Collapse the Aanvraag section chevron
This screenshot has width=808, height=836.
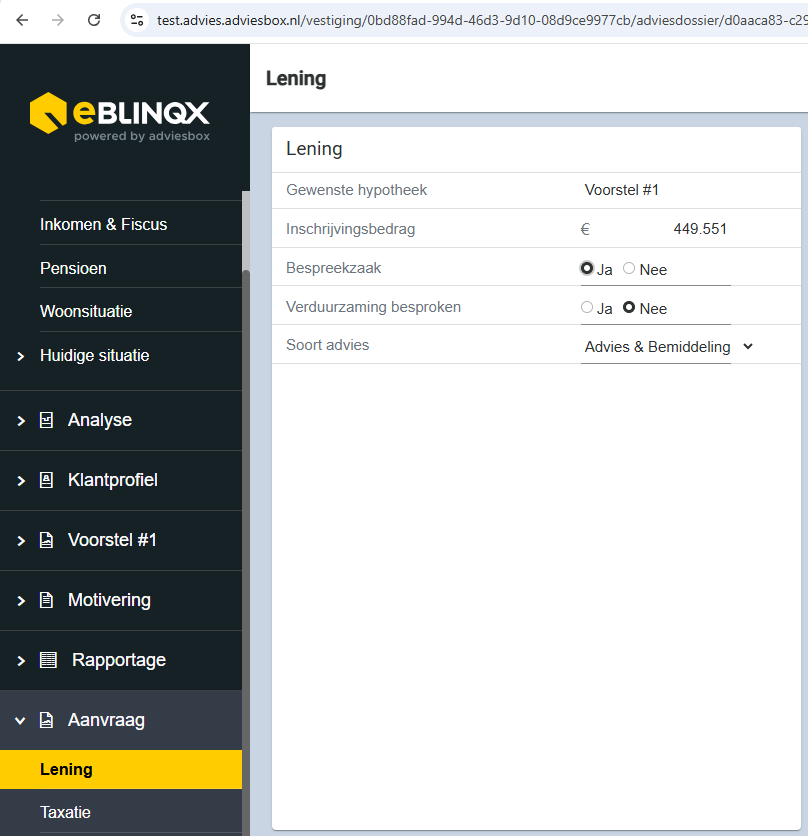coord(21,721)
